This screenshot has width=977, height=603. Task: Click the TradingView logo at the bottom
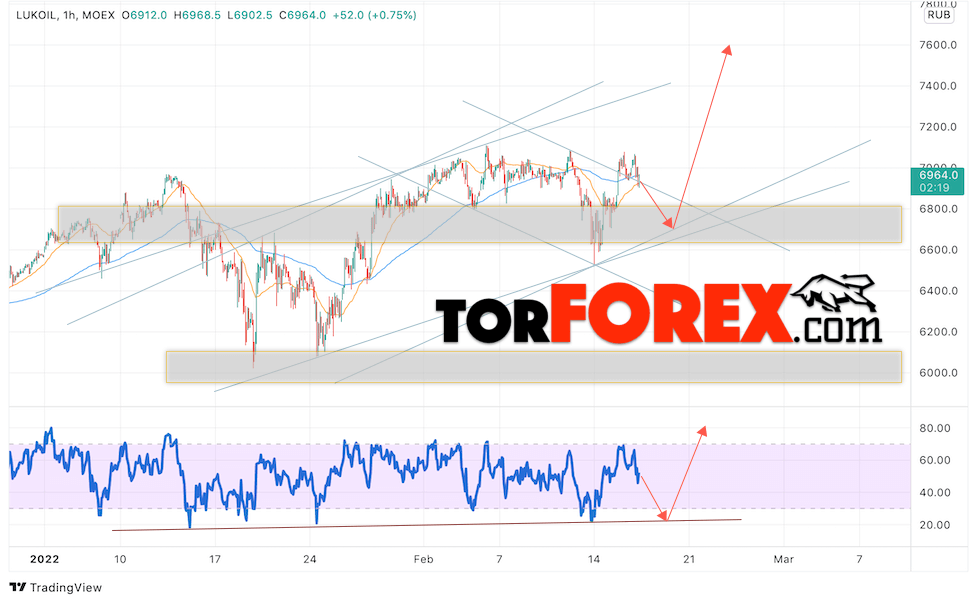coord(55,587)
